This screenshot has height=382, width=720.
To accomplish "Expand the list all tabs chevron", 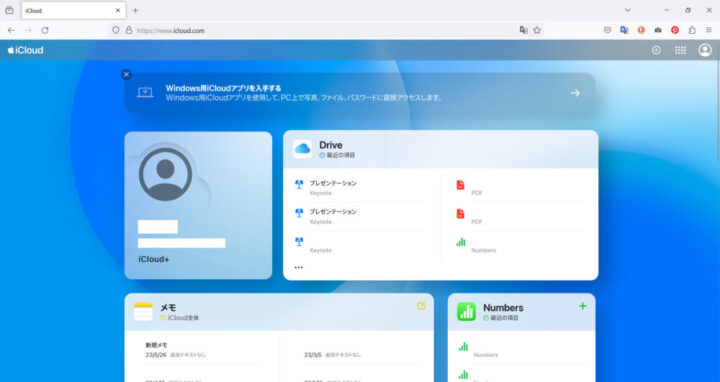I will coord(627,10).
